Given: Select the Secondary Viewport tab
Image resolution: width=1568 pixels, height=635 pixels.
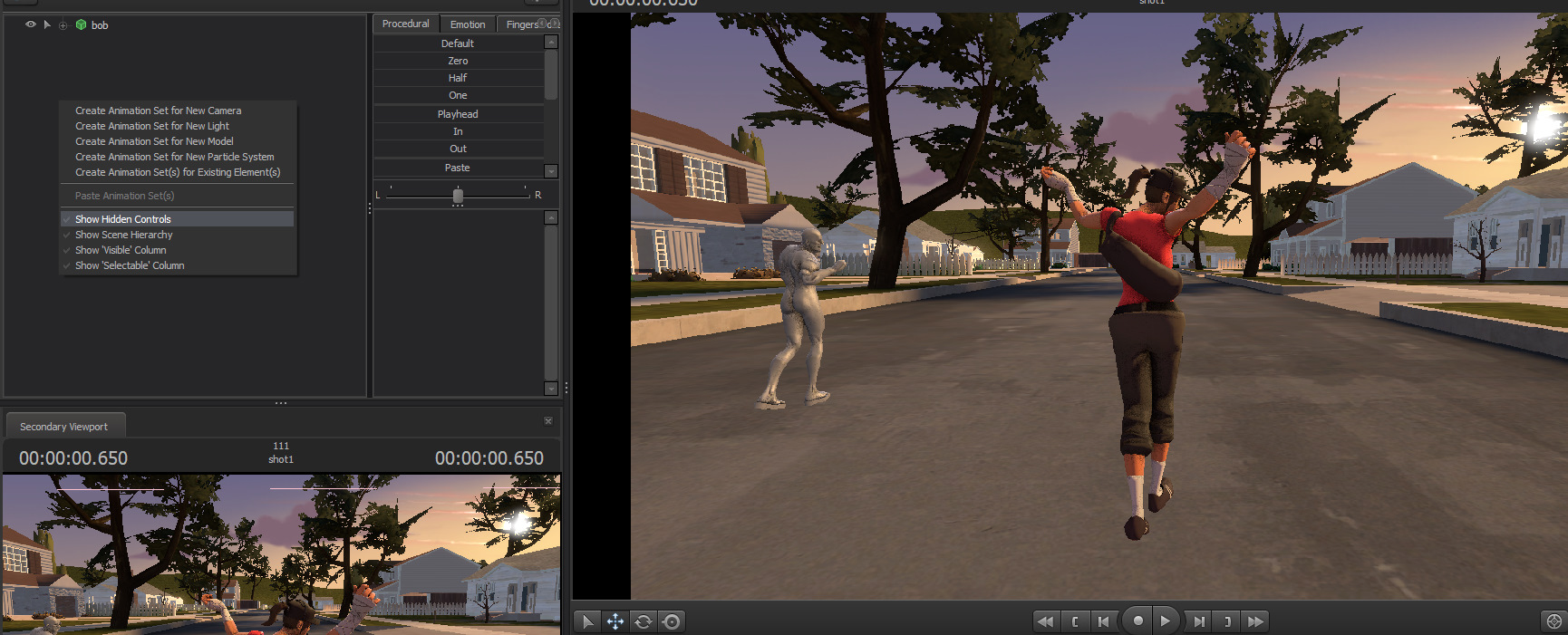Looking at the screenshot, I should pyautogui.click(x=64, y=426).
